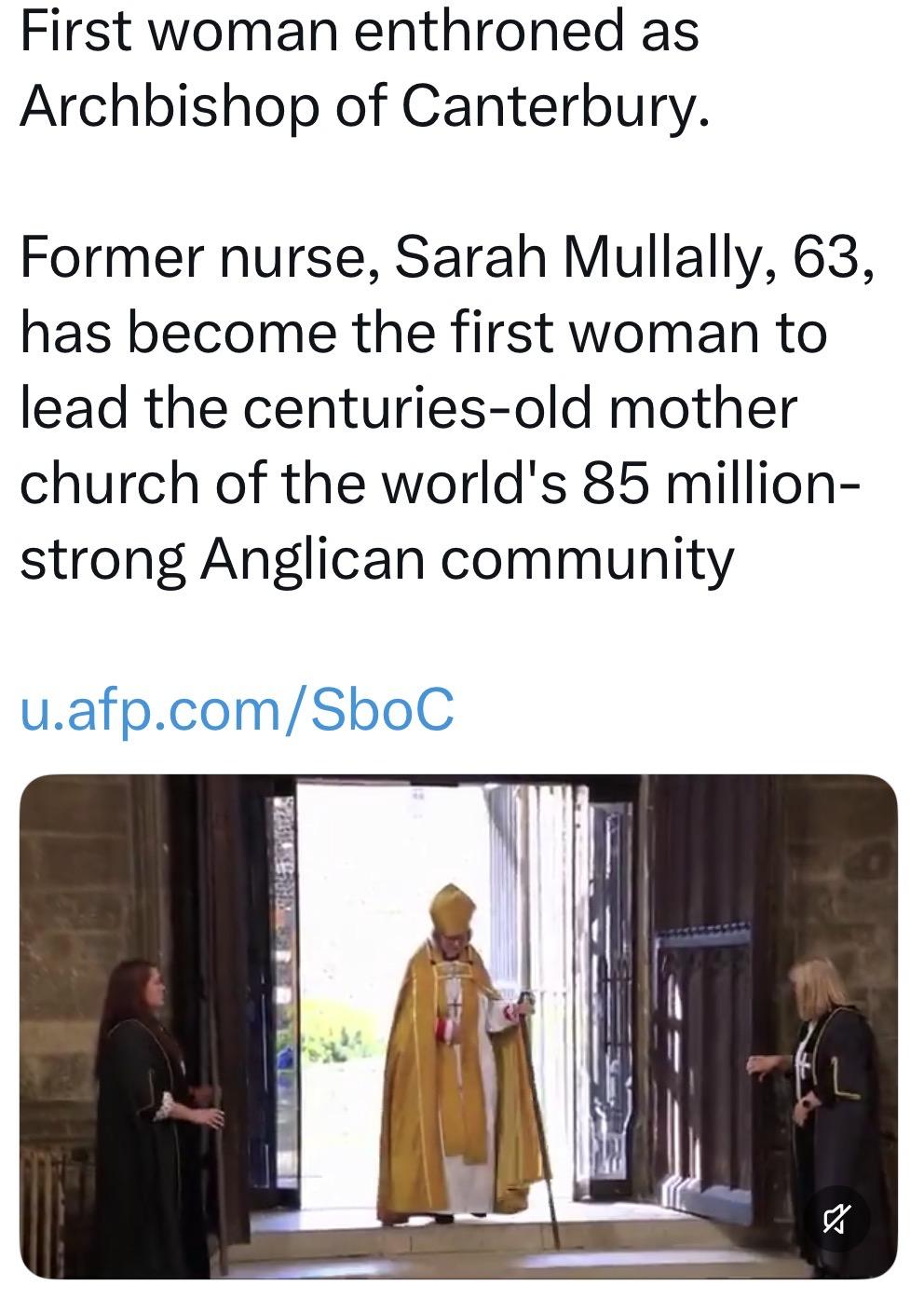Click the line "has become the first woman to"

423,333
